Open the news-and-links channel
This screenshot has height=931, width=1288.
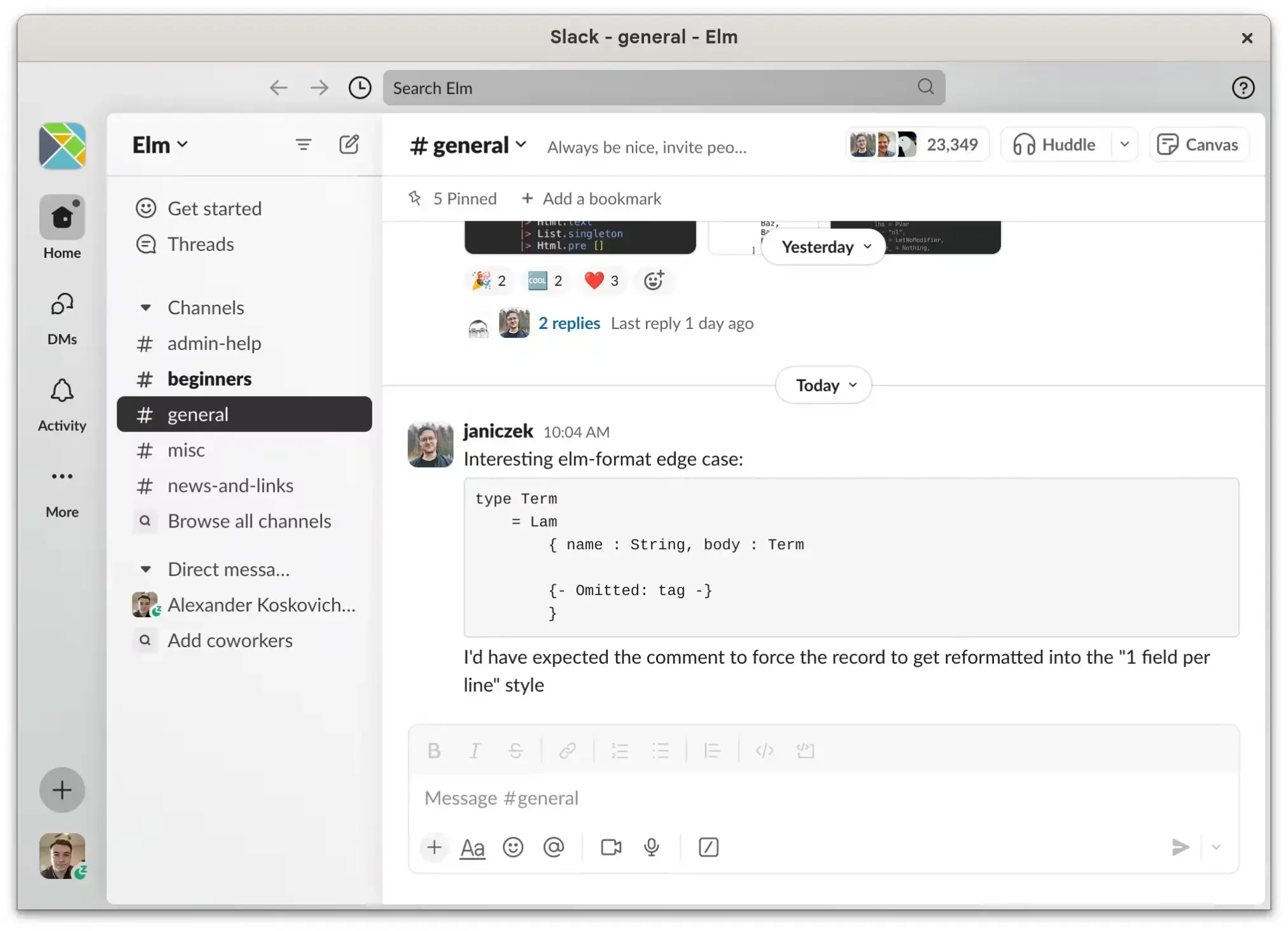[244, 486]
